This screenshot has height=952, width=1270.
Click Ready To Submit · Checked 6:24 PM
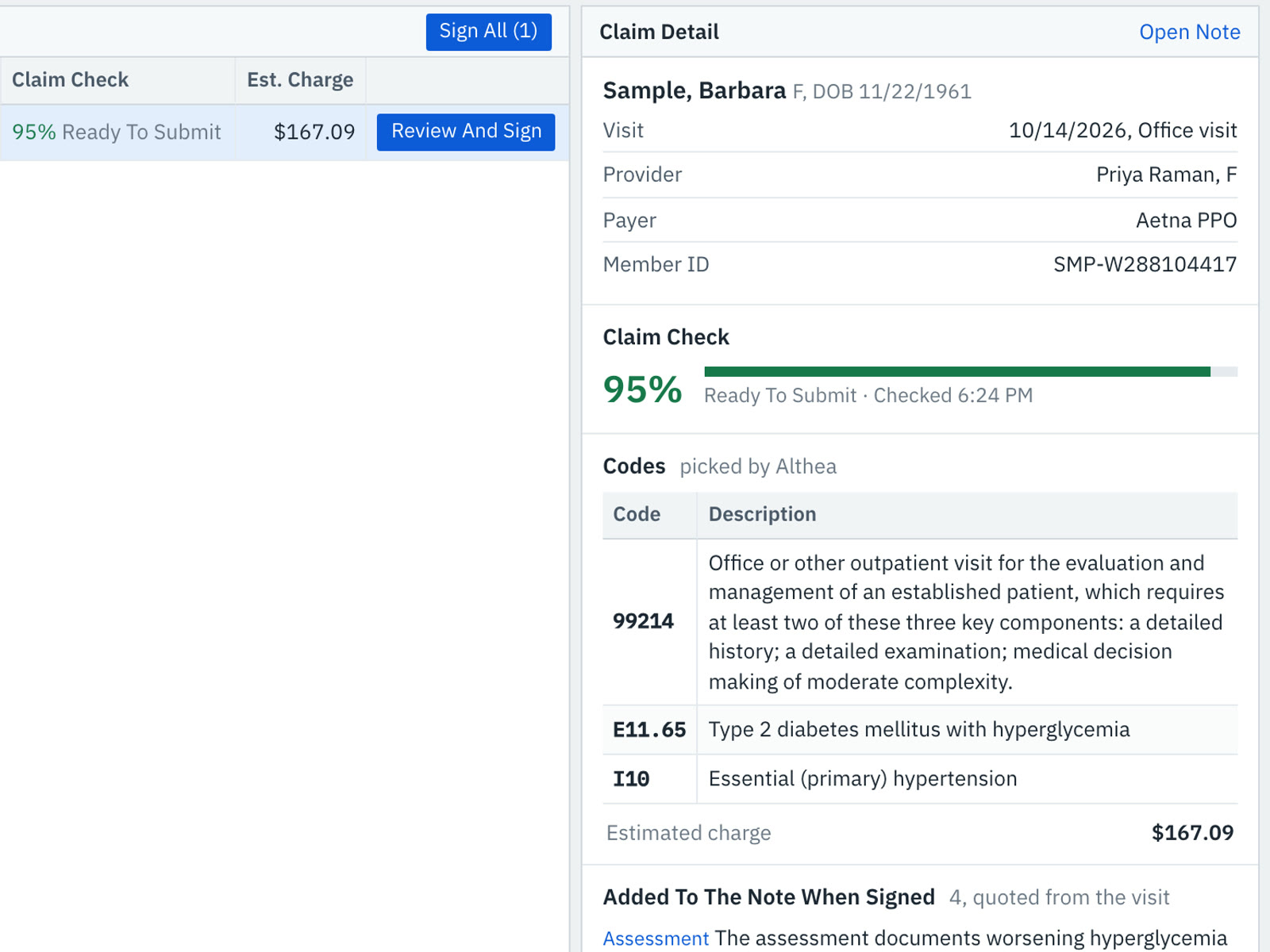pos(868,395)
